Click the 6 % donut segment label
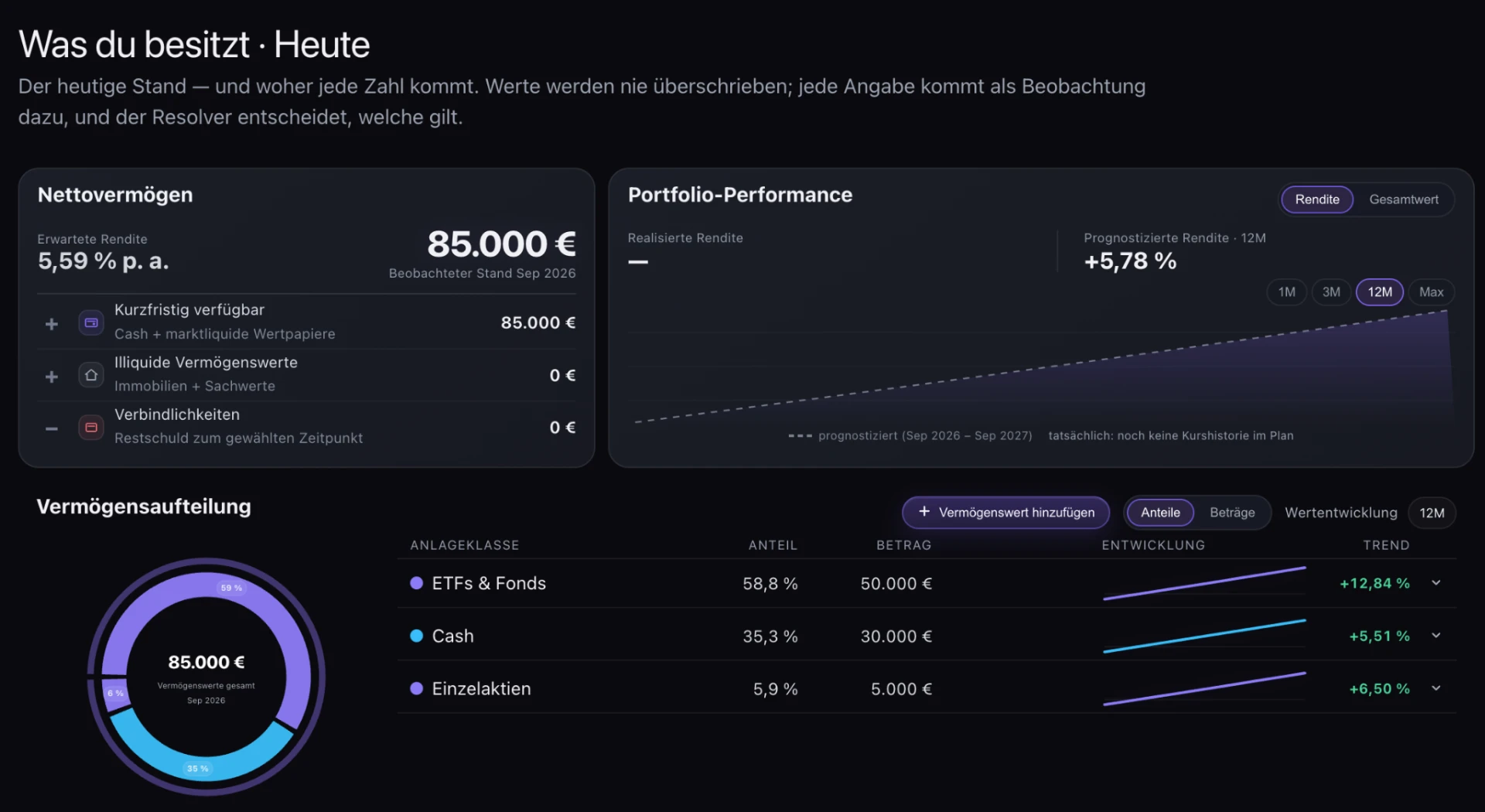Screen dimensions: 1485x812 coord(115,693)
